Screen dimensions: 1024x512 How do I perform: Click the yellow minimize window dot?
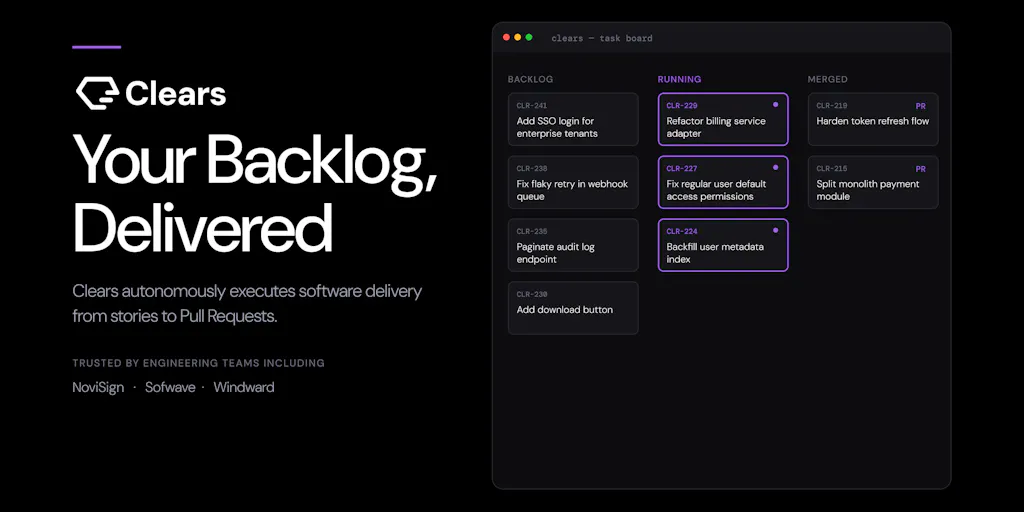pyautogui.click(x=517, y=37)
